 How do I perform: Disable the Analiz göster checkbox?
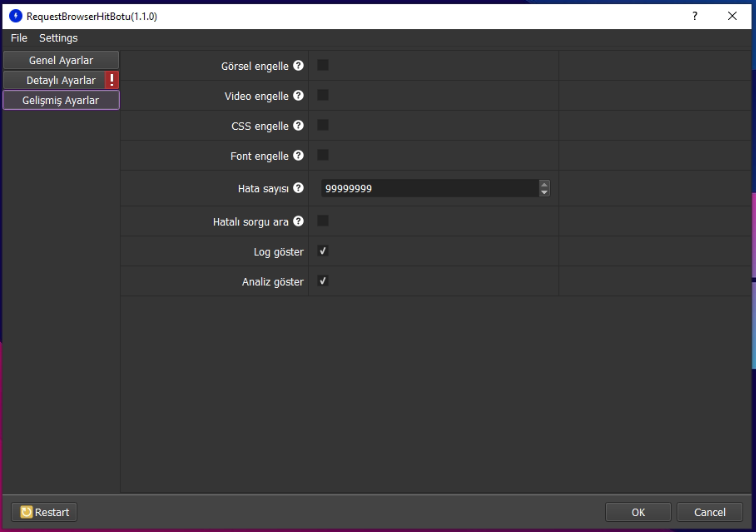point(323,281)
